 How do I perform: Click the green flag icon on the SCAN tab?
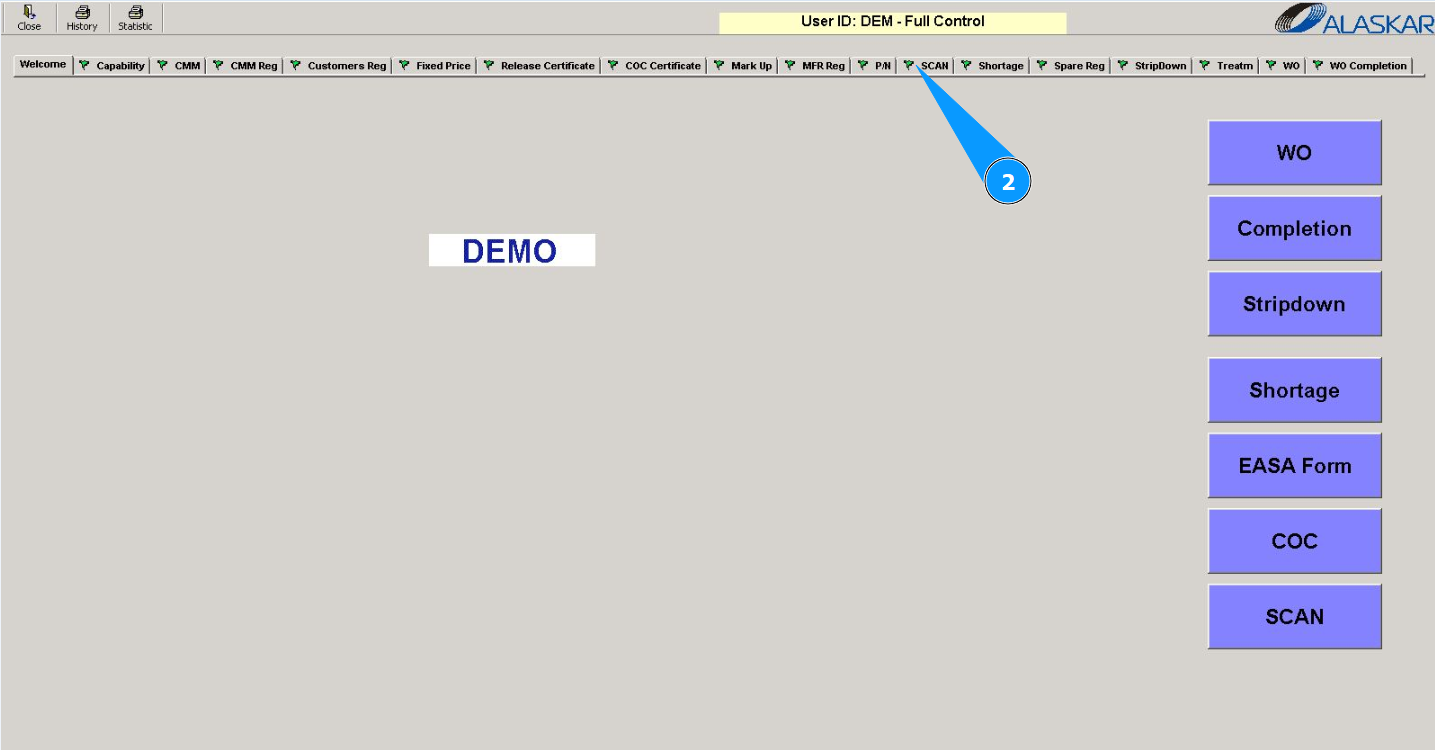(909, 64)
